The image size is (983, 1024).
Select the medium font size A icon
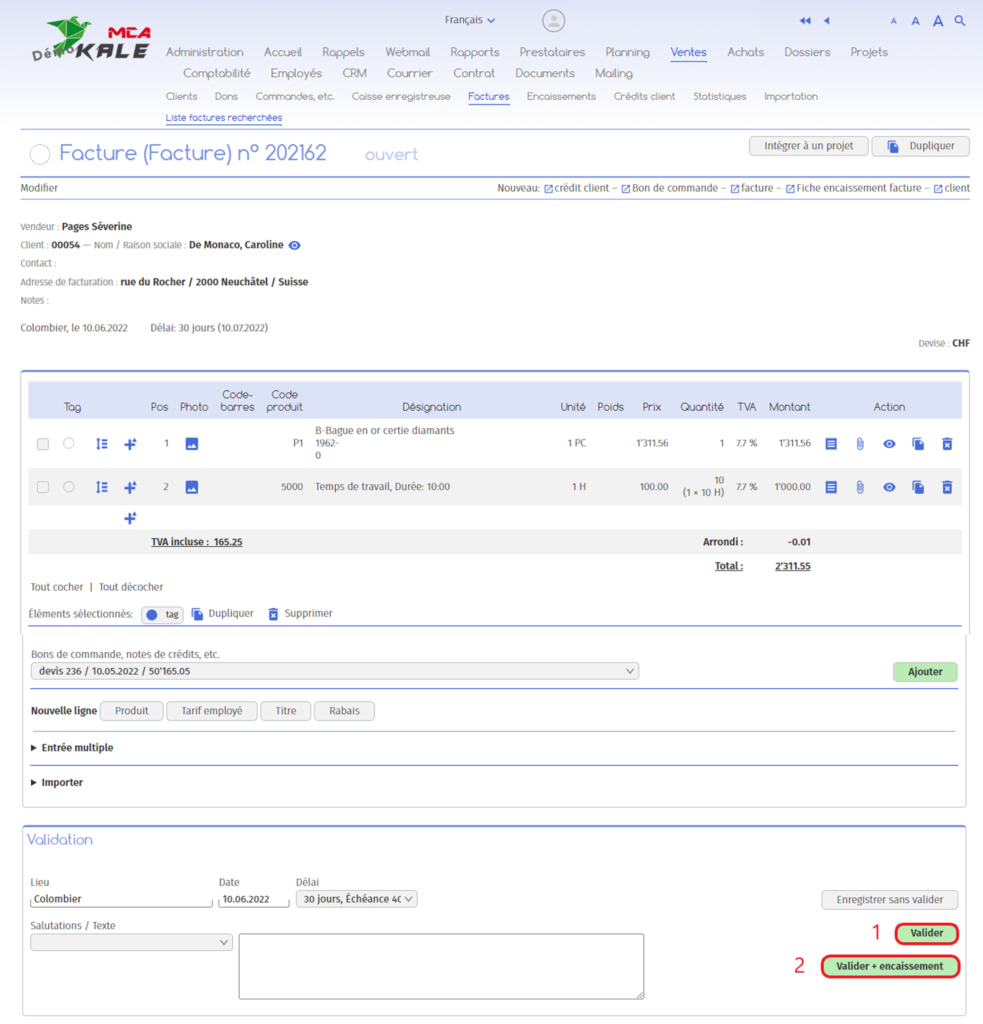click(x=915, y=22)
